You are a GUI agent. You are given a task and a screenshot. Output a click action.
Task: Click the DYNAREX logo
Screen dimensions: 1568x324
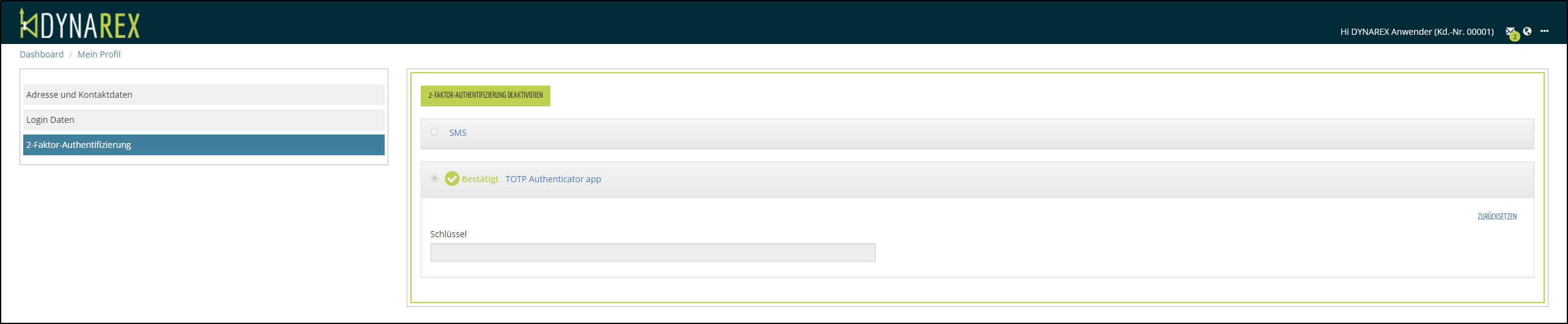point(80,24)
